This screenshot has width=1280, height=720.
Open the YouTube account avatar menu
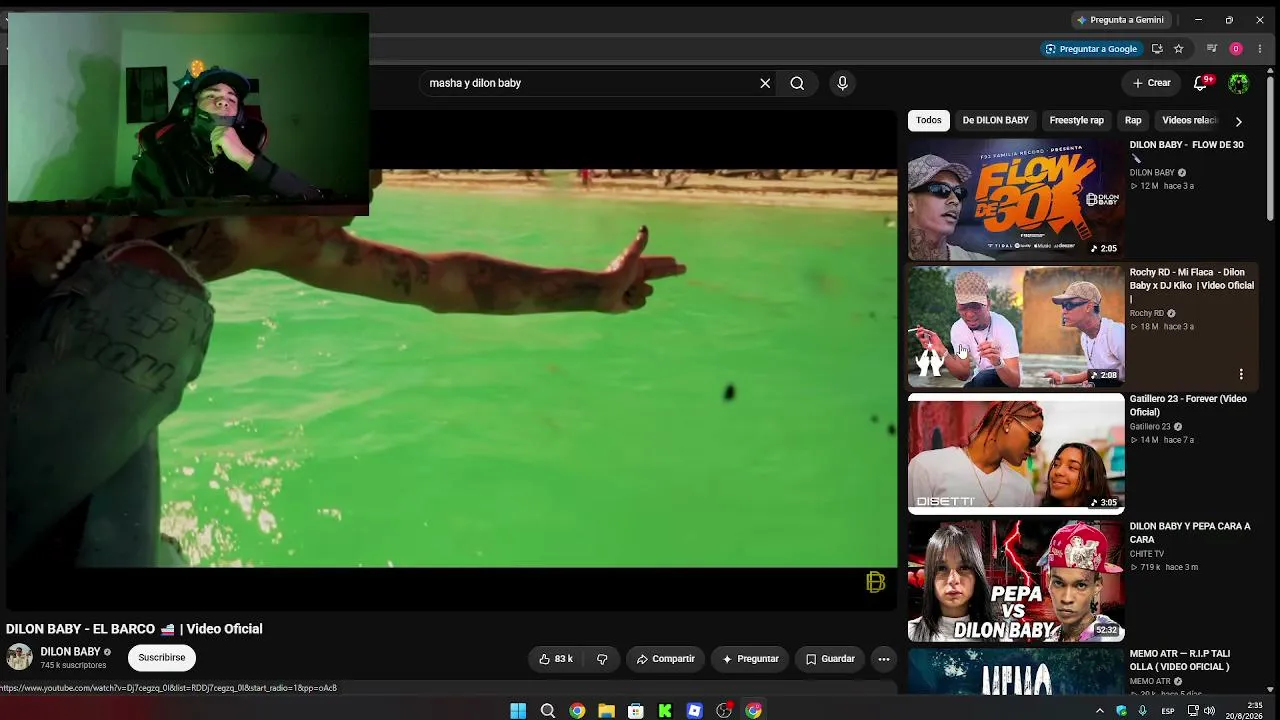click(x=1239, y=83)
